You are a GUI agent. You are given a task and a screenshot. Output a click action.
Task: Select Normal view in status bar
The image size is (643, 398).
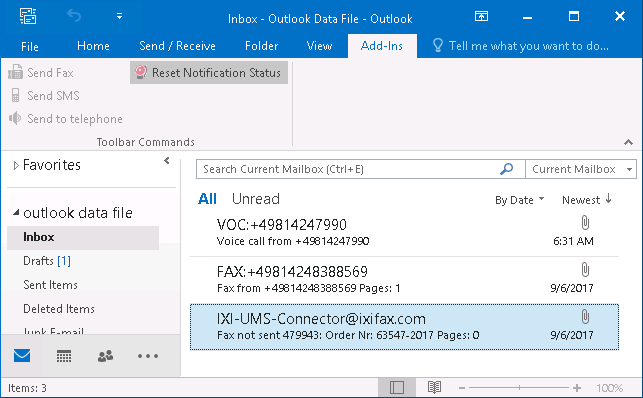397,388
